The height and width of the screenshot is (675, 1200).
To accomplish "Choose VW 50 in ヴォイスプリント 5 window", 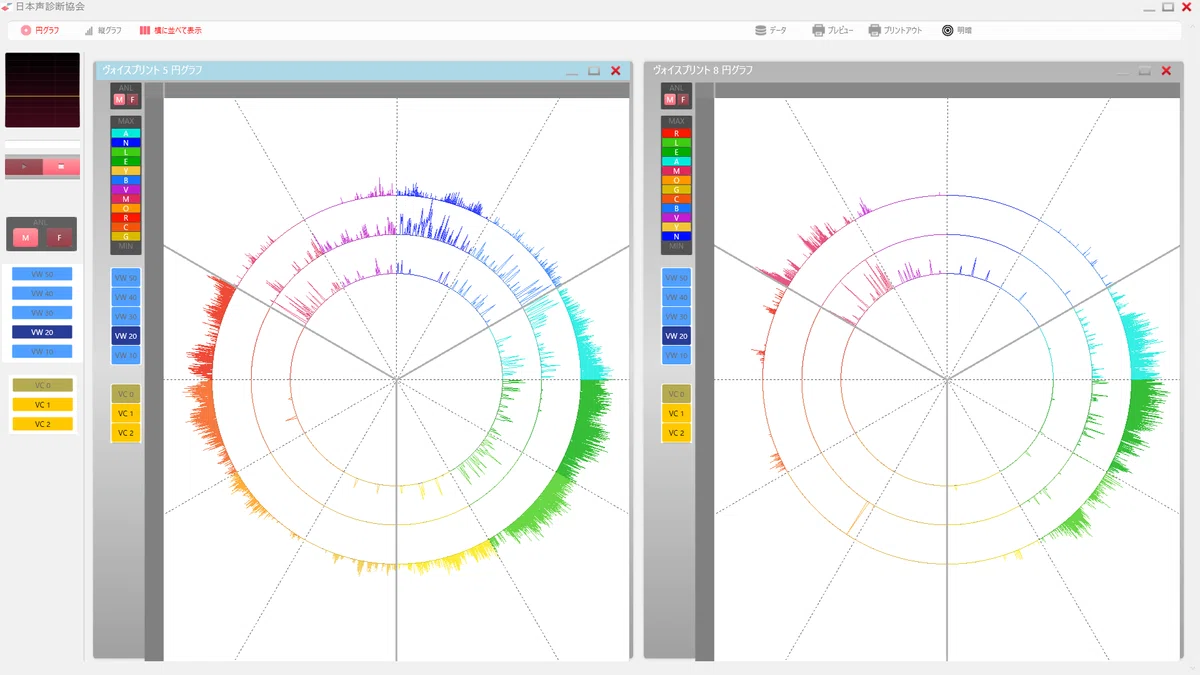I will [x=126, y=278].
